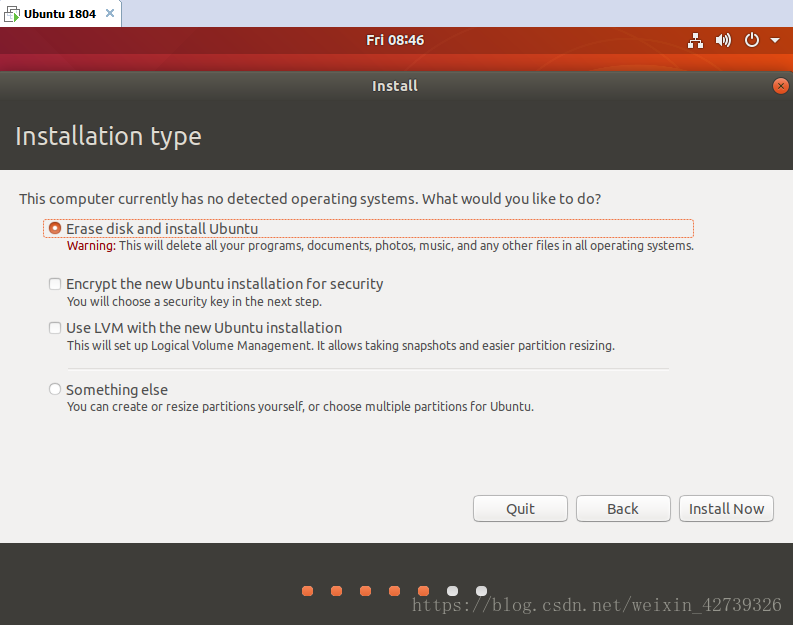Open the Fri 08:46 clock menu

[x=395, y=40]
